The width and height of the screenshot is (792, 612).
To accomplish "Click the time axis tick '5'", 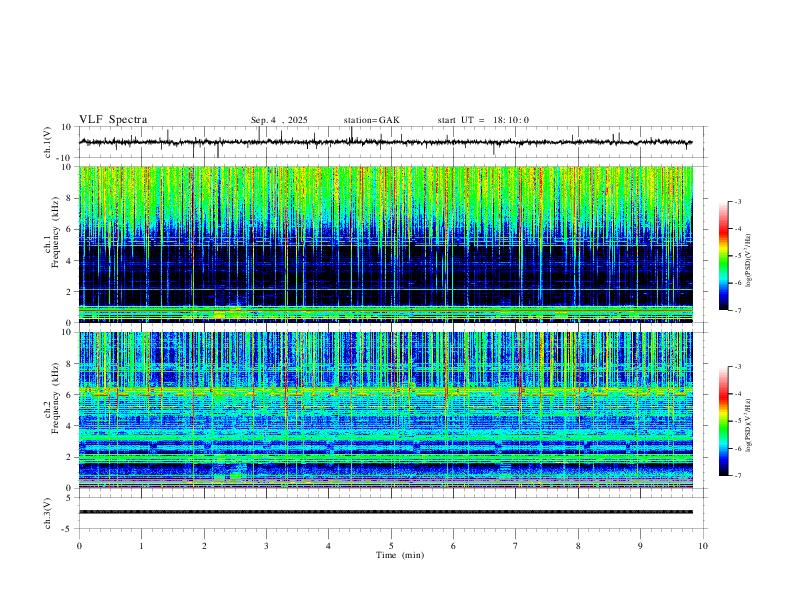I will tap(391, 546).
